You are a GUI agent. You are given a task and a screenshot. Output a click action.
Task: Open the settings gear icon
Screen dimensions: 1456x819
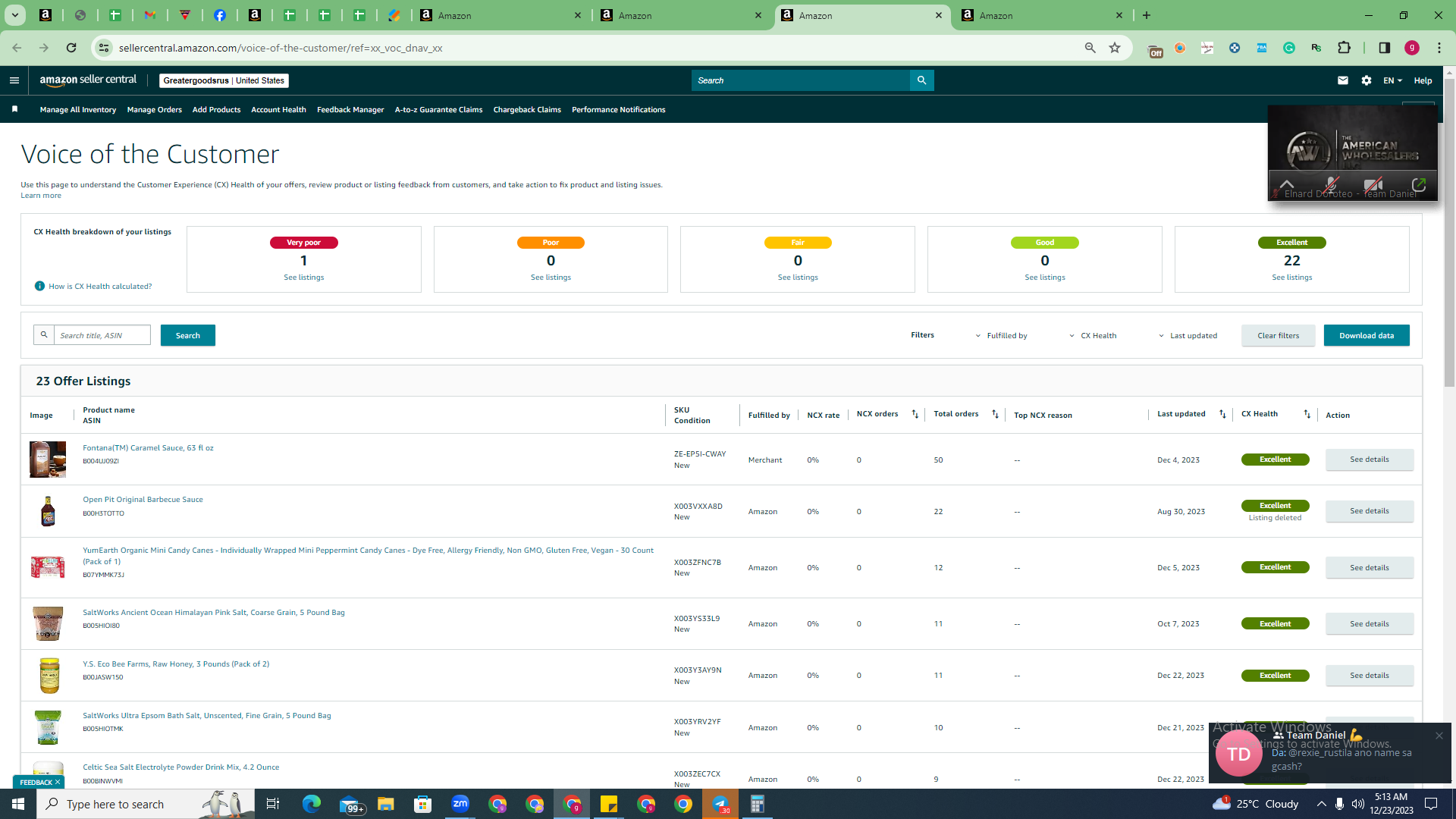point(1367,80)
